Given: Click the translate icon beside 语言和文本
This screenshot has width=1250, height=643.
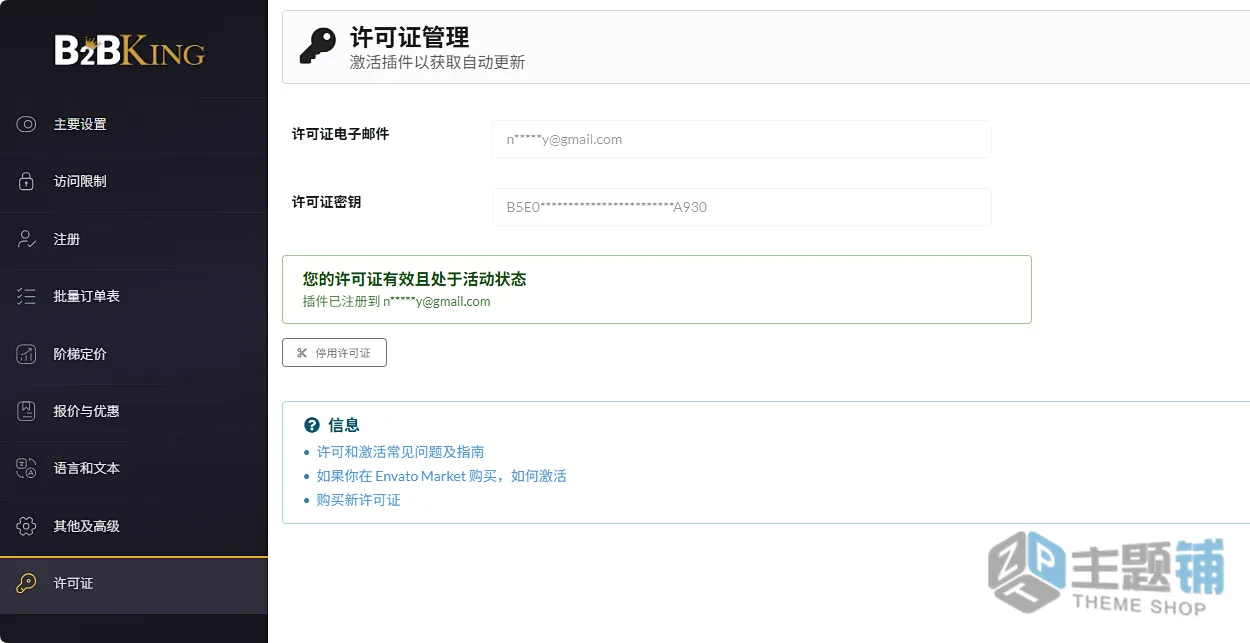Looking at the screenshot, I should tap(27, 468).
